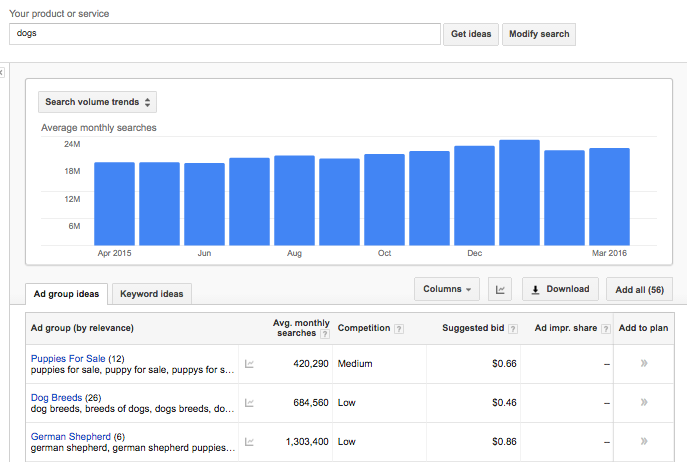Open Dog Breeds ad group link

pos(57,398)
